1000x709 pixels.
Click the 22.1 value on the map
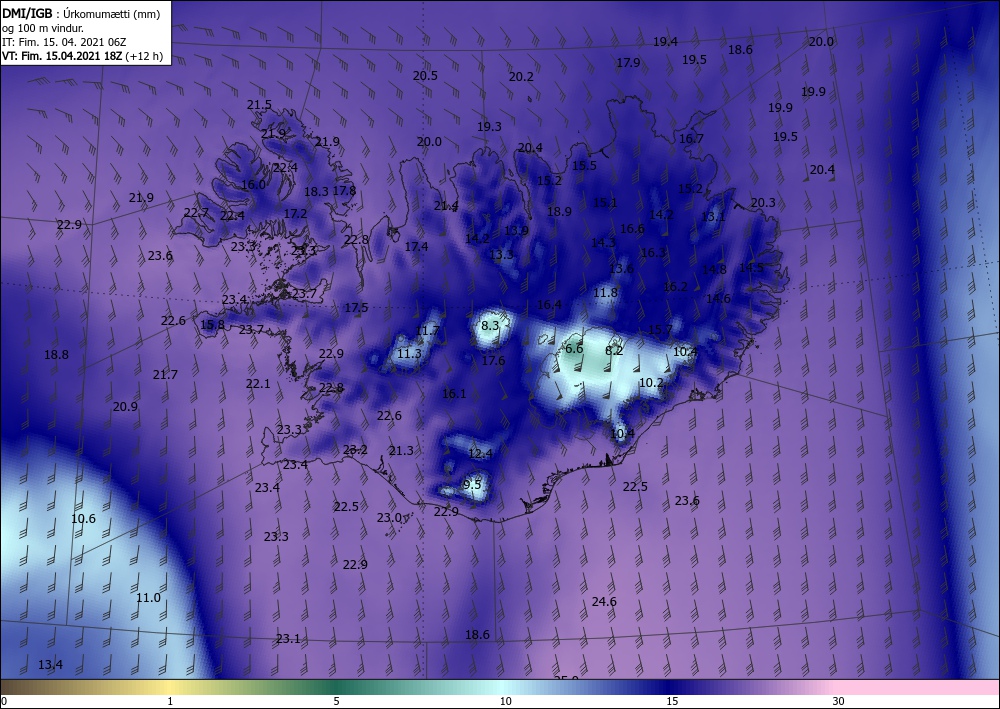coord(258,383)
